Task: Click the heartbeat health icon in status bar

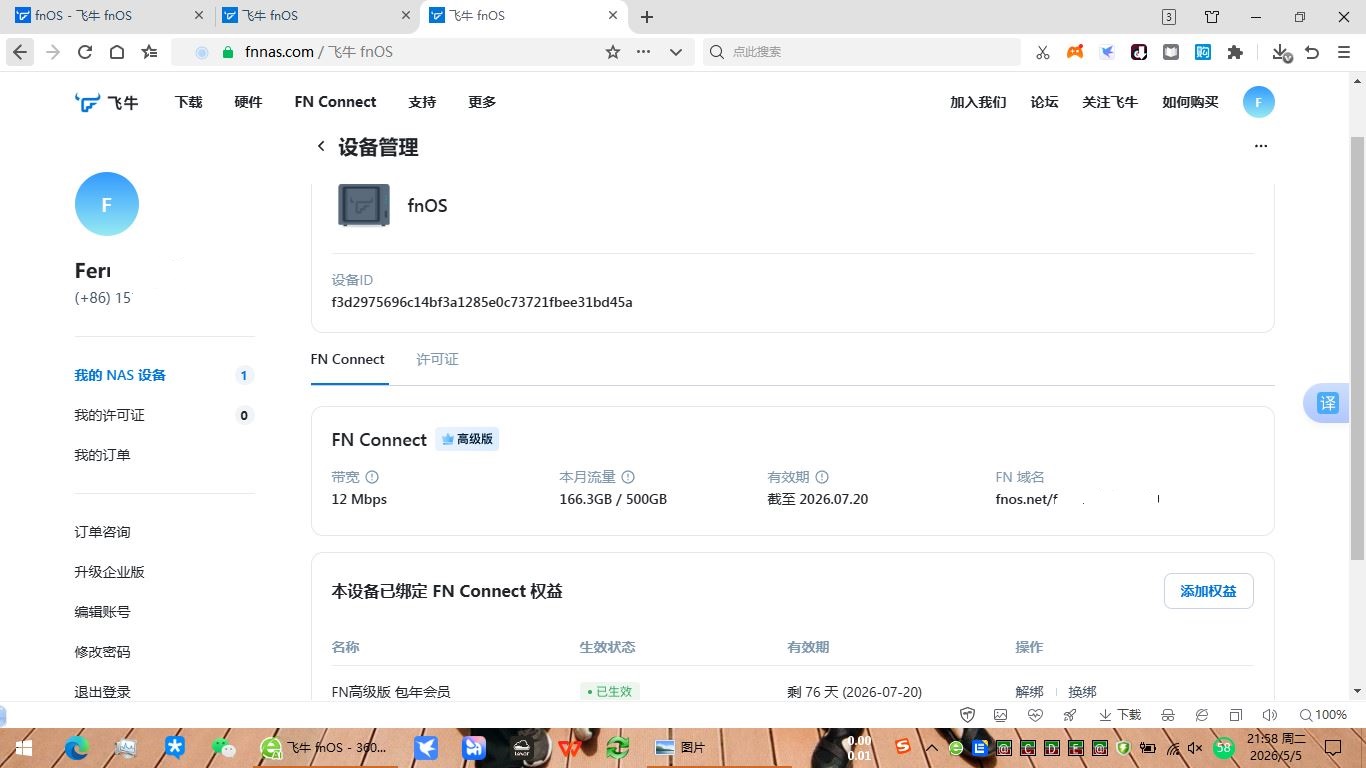Action: 1035,715
